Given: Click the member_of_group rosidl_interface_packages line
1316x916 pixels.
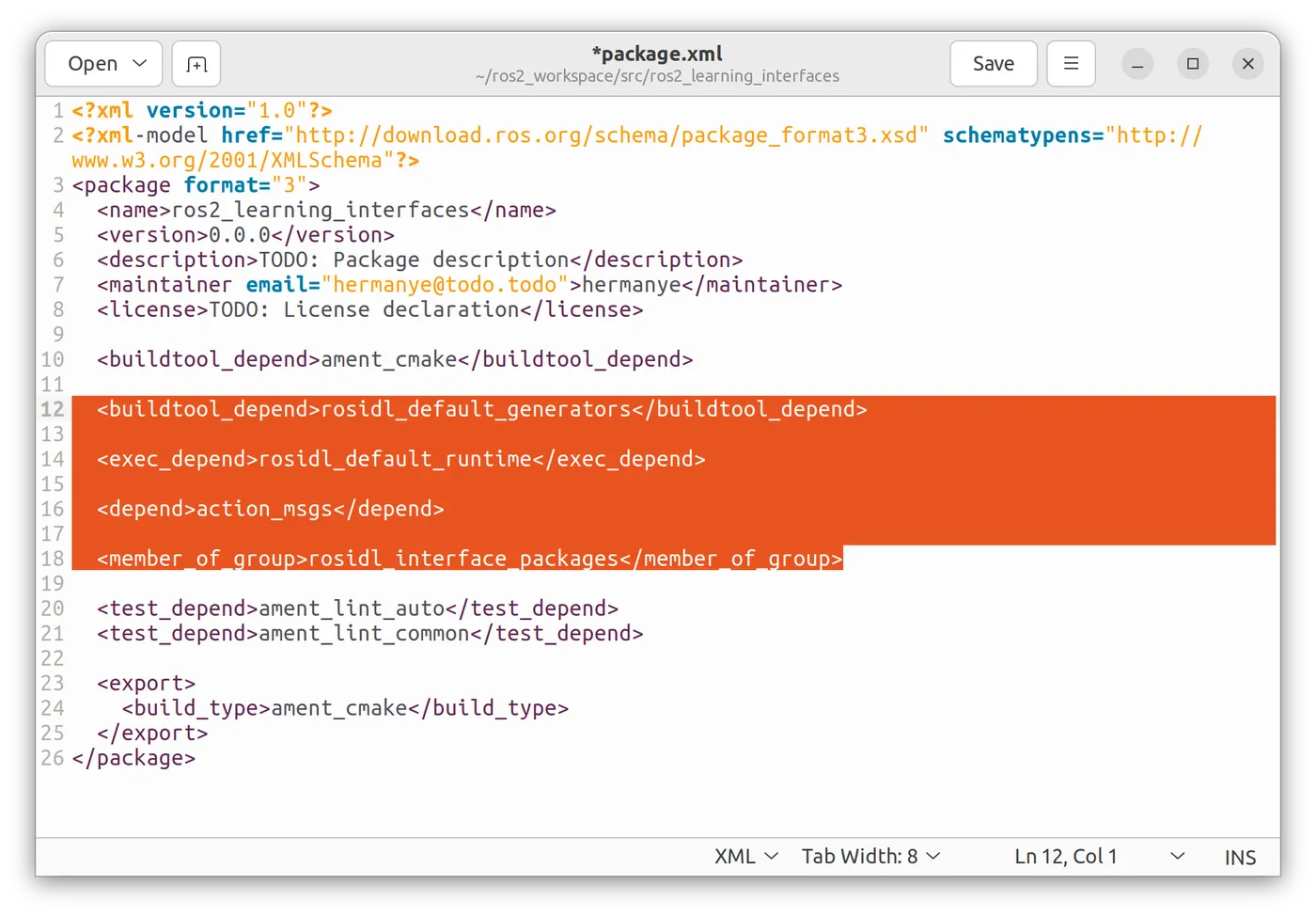Looking at the screenshot, I should point(469,559).
